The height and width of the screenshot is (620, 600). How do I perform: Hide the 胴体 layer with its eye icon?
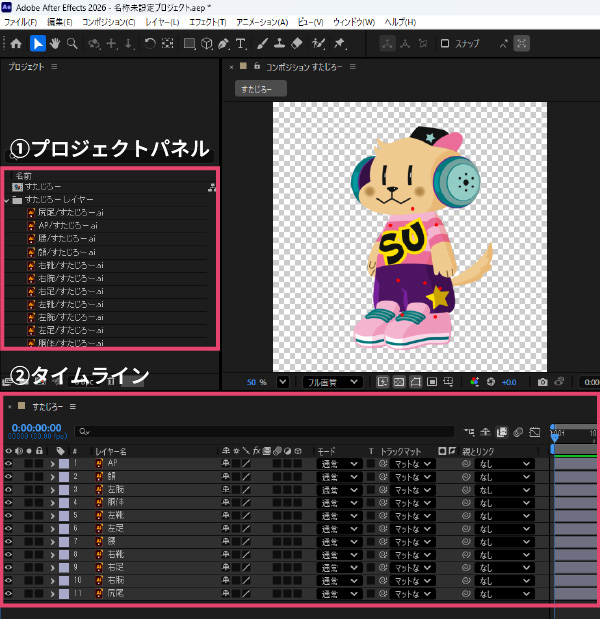8,503
